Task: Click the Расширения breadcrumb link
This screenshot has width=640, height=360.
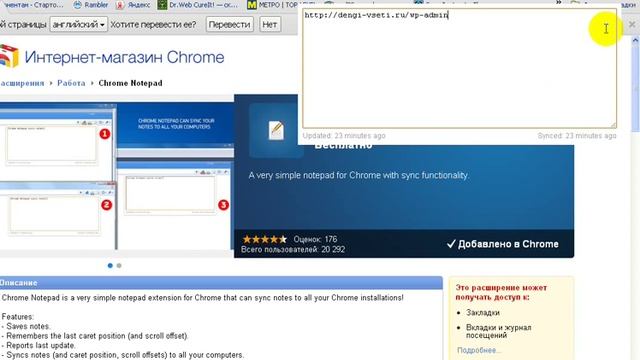Action: (22, 83)
